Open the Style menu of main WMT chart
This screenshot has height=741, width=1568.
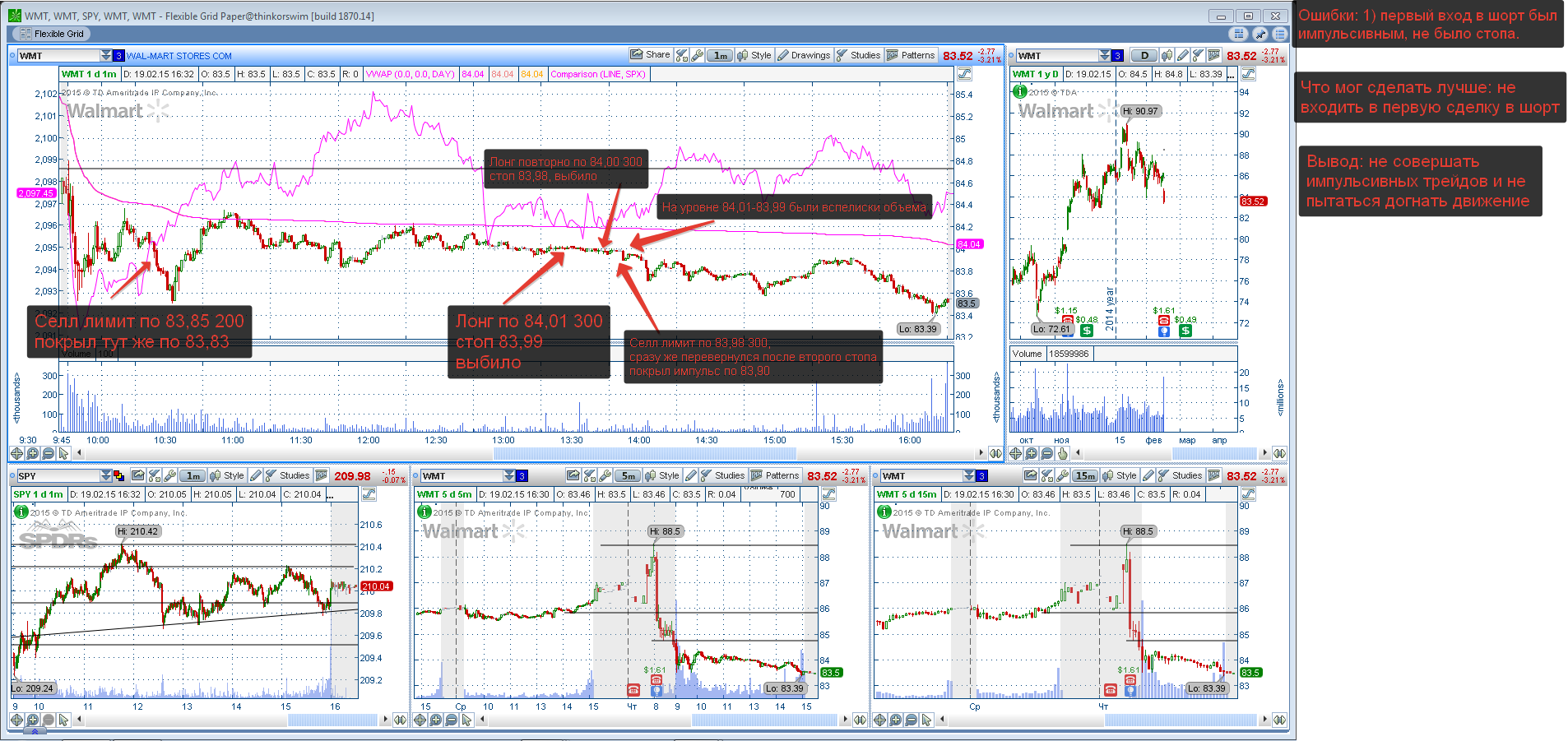point(754,55)
